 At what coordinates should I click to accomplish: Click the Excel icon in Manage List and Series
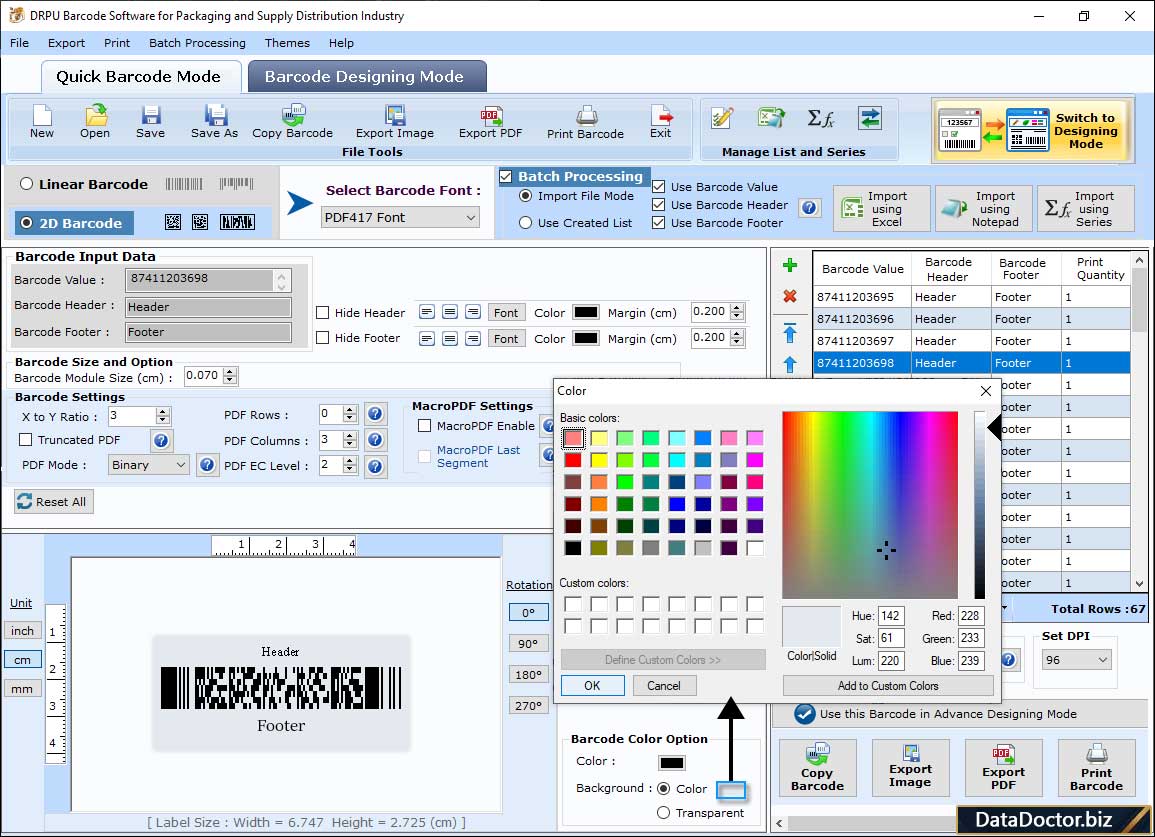pyautogui.click(x=770, y=118)
